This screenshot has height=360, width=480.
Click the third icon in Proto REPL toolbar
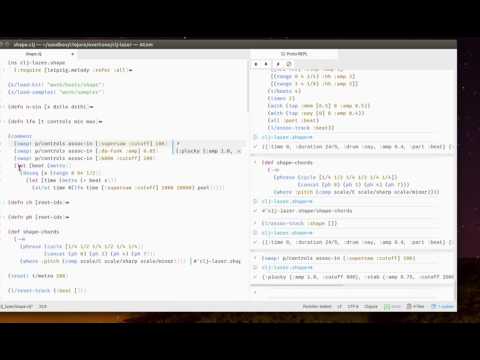click(278, 64)
